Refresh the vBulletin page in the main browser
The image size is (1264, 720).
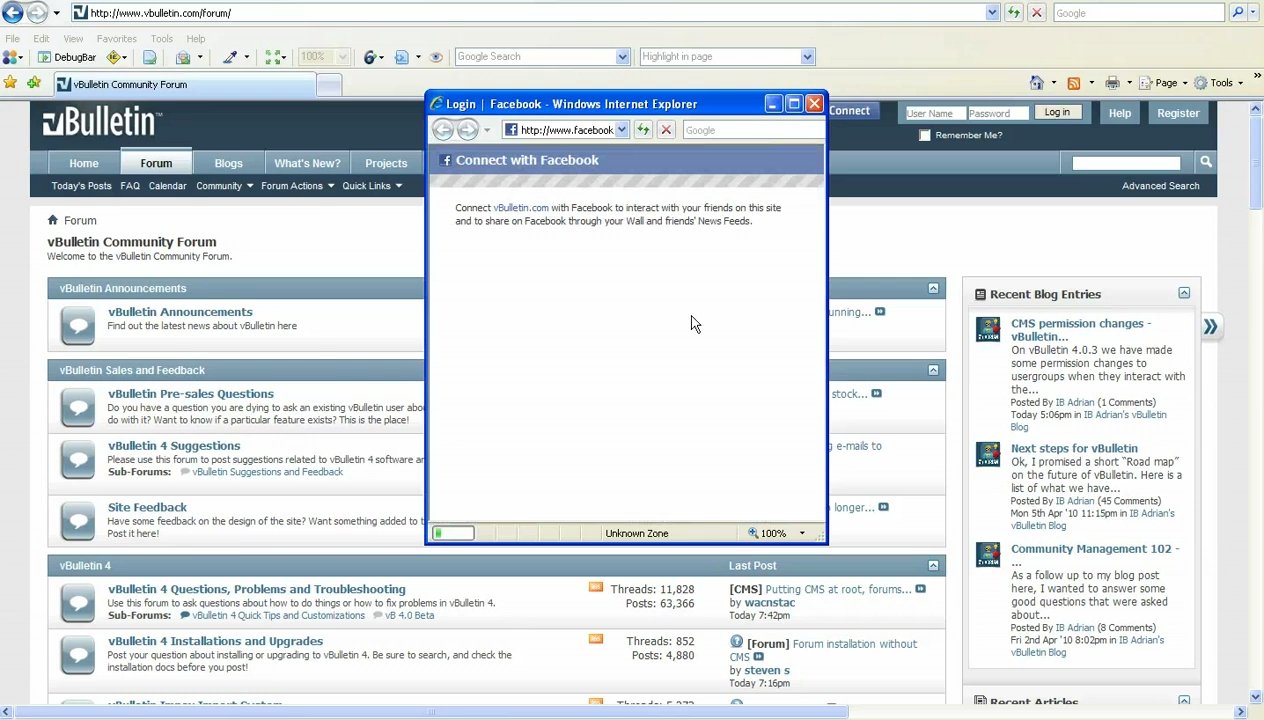coord(1014,13)
